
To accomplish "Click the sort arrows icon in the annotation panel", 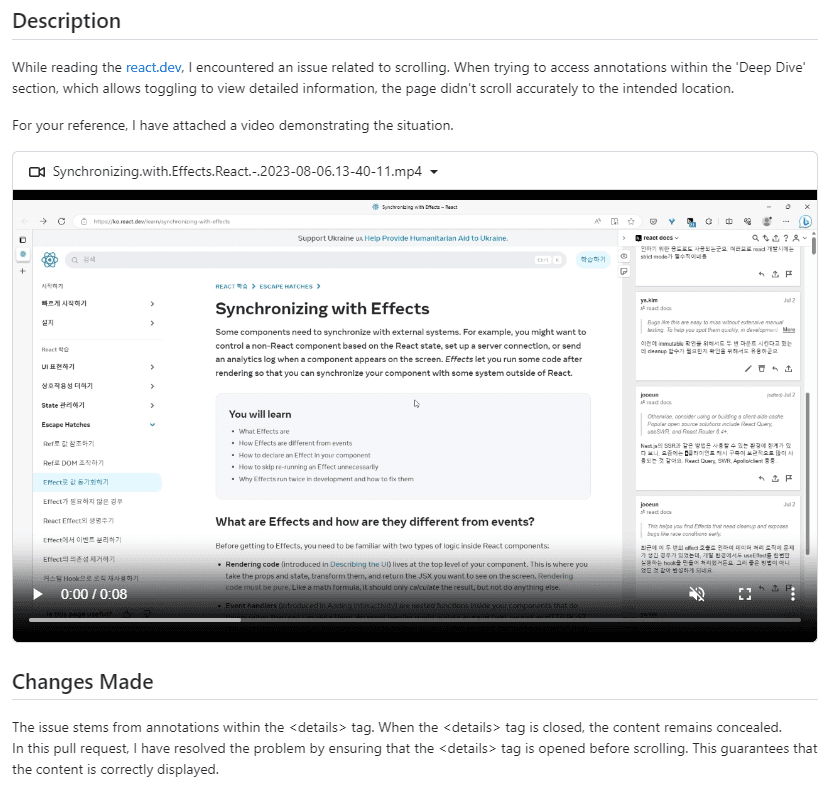I will (x=765, y=238).
